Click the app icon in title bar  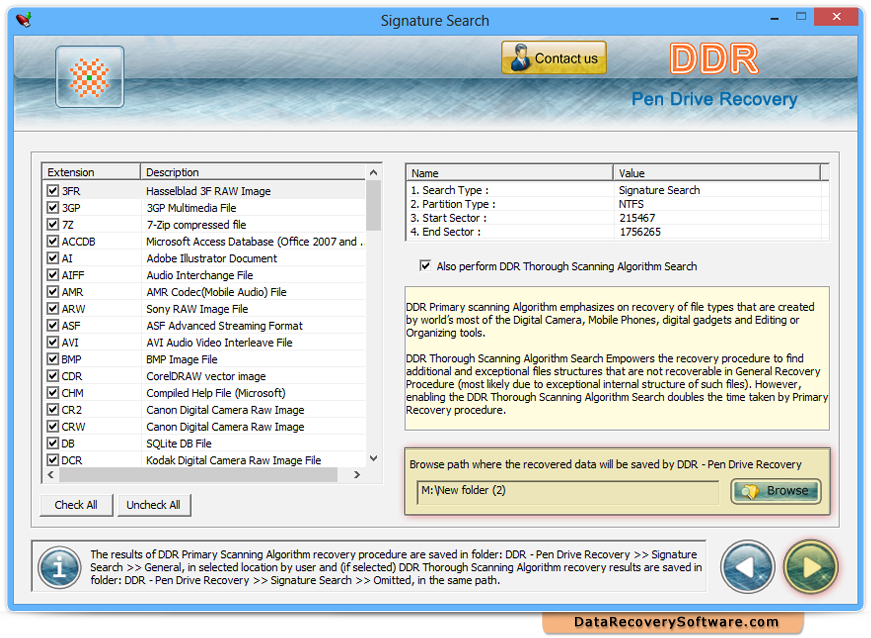click(24, 21)
